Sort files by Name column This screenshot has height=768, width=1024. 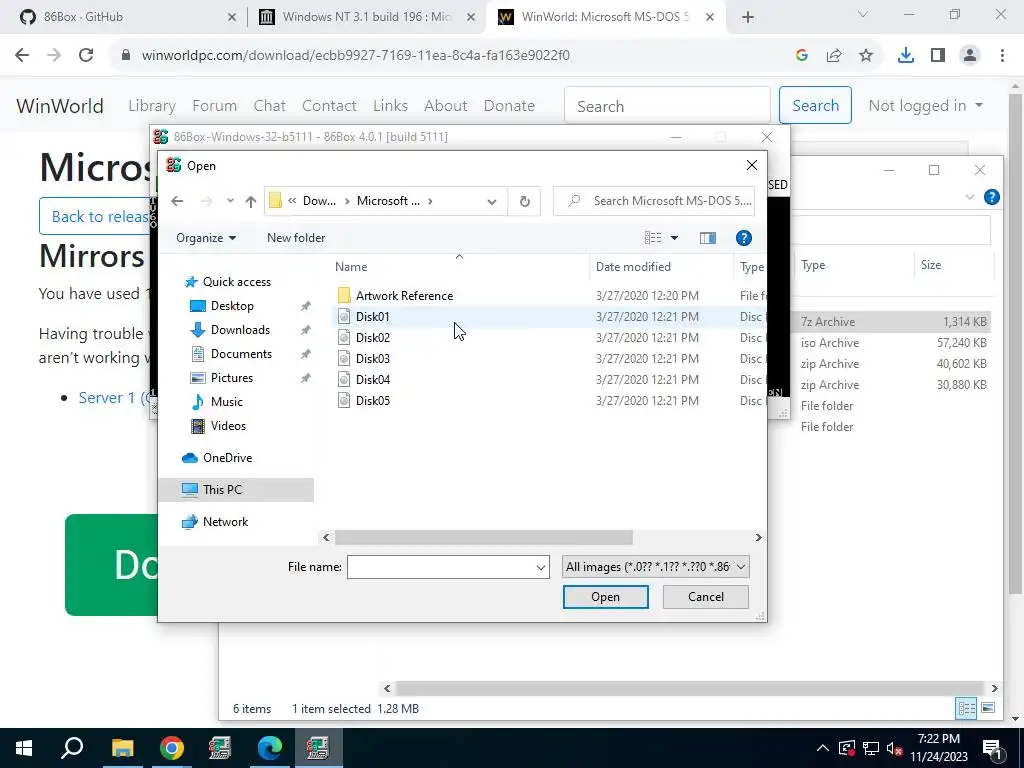click(351, 266)
